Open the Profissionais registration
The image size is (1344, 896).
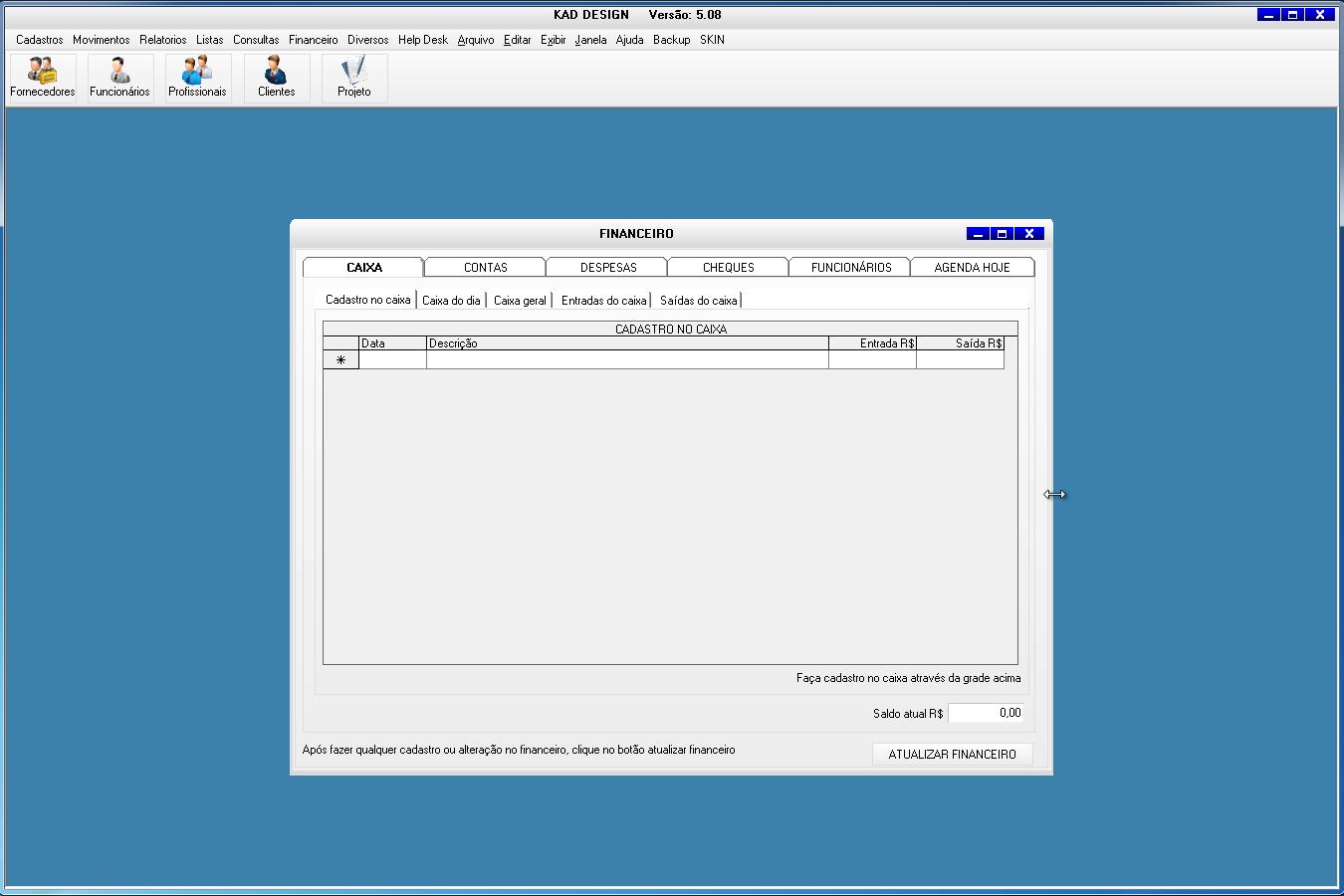(x=197, y=78)
